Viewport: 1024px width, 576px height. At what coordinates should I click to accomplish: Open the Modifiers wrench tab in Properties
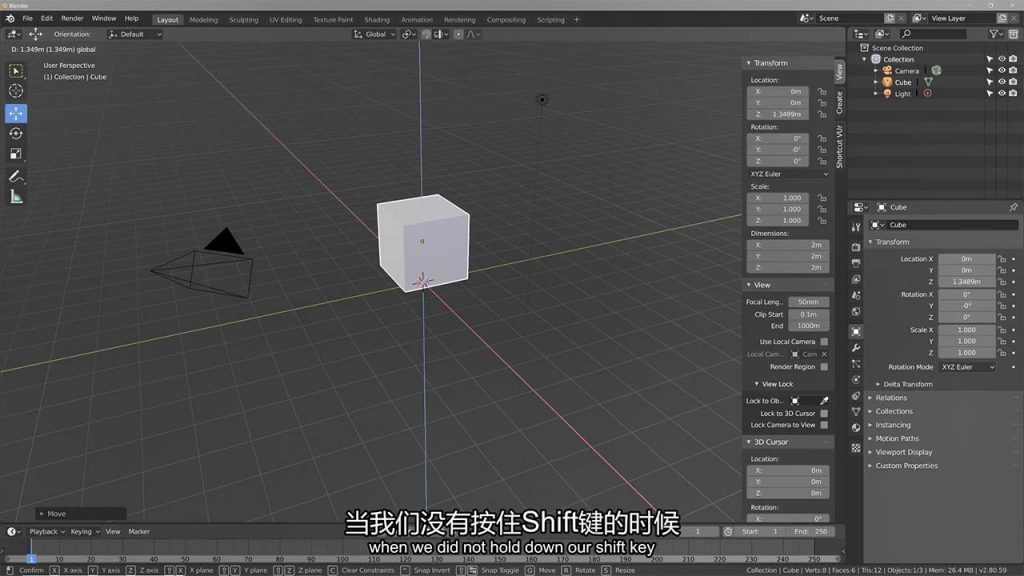(x=856, y=347)
